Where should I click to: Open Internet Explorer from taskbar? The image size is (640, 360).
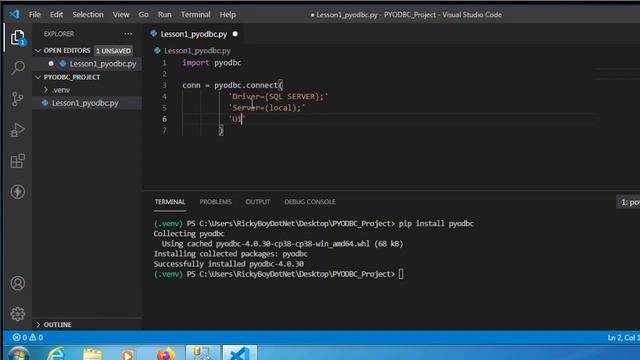pos(56,353)
